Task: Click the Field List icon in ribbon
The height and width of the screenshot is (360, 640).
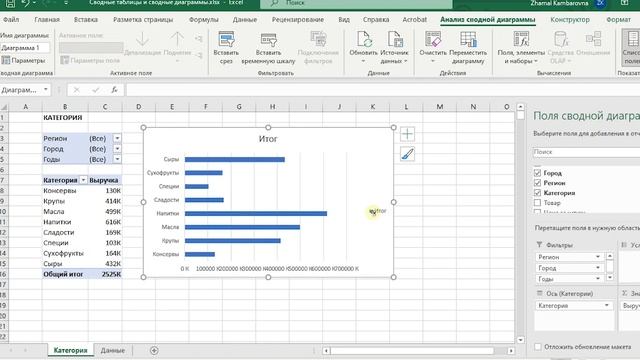Action: point(632,40)
